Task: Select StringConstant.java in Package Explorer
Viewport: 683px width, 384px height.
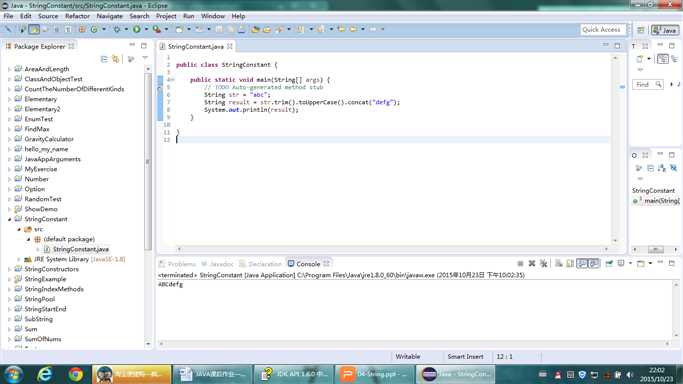Action: point(81,249)
